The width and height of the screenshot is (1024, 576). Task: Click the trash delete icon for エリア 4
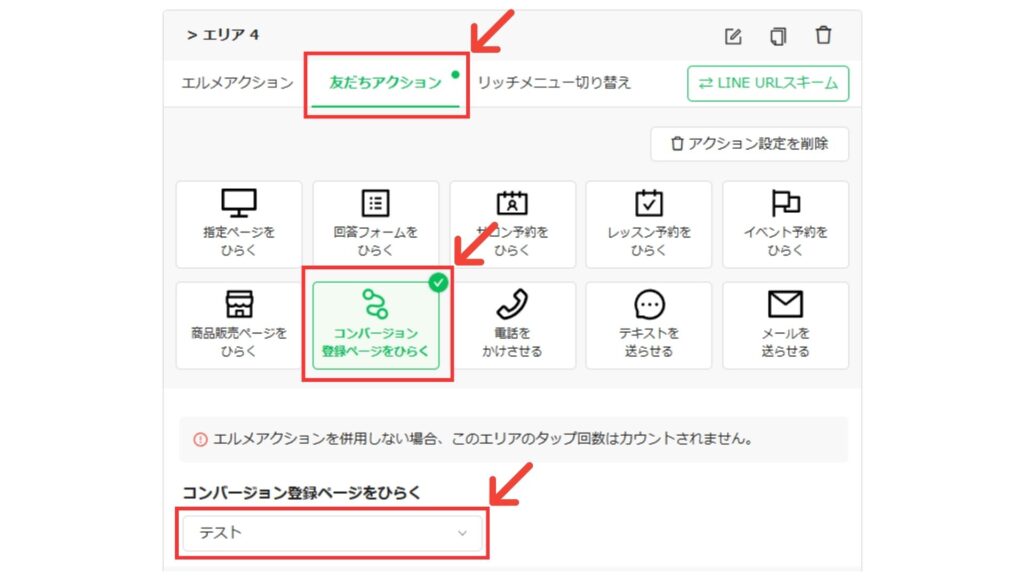[824, 35]
